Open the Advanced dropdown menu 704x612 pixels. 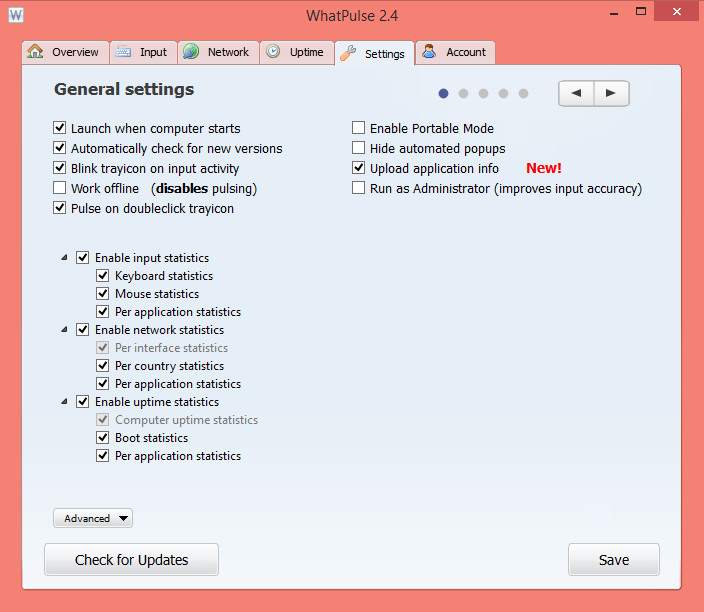click(93, 518)
